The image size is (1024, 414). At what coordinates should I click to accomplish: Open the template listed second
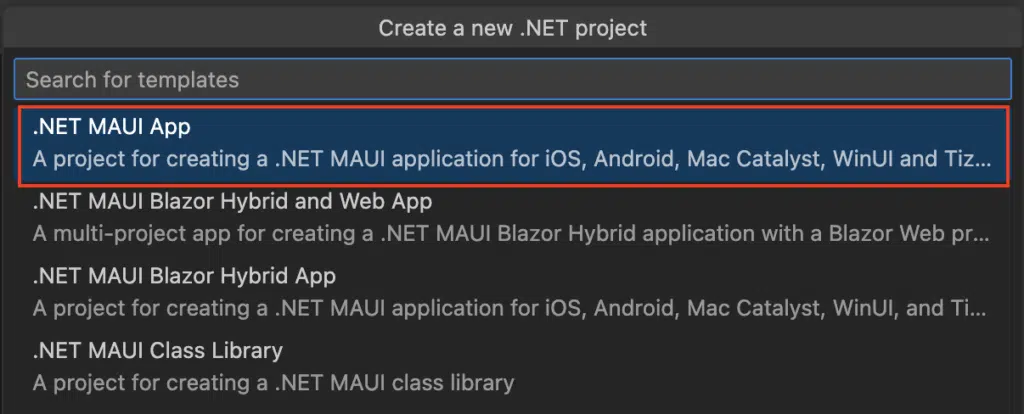click(512, 218)
